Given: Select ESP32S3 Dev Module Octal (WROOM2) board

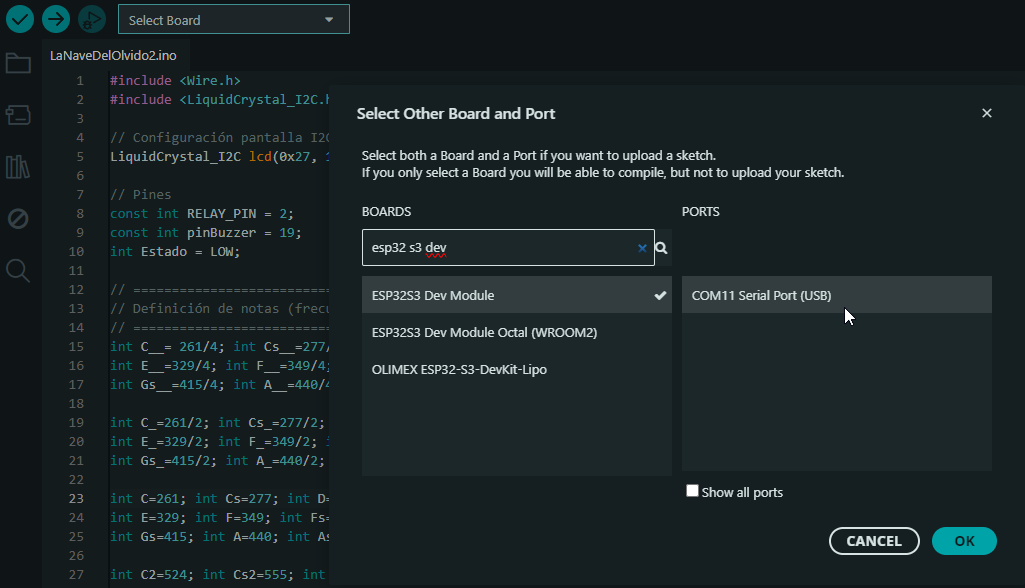Looking at the screenshot, I should [x=516, y=332].
